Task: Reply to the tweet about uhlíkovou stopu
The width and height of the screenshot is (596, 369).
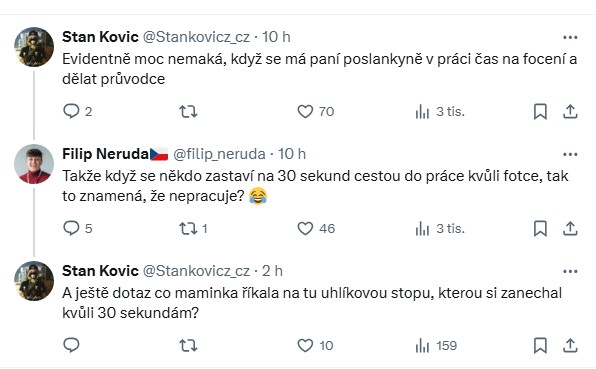Action: coord(71,345)
